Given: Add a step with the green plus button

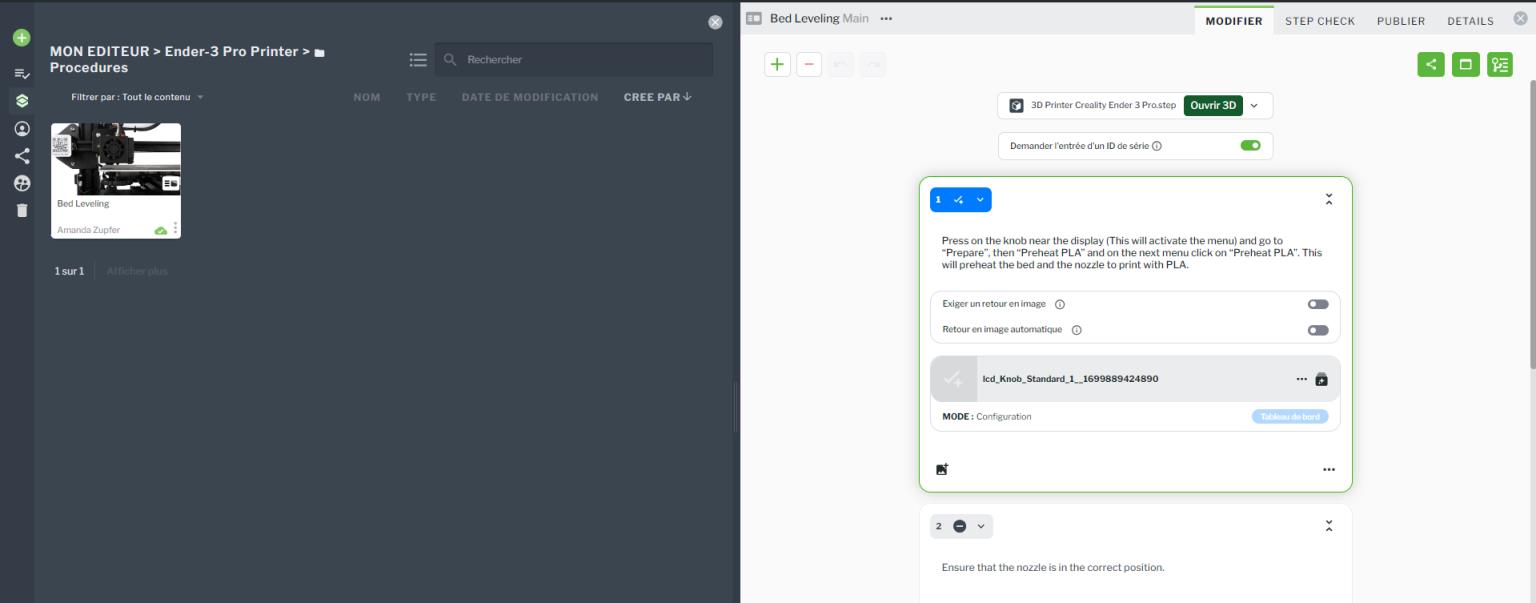Looking at the screenshot, I should point(777,64).
